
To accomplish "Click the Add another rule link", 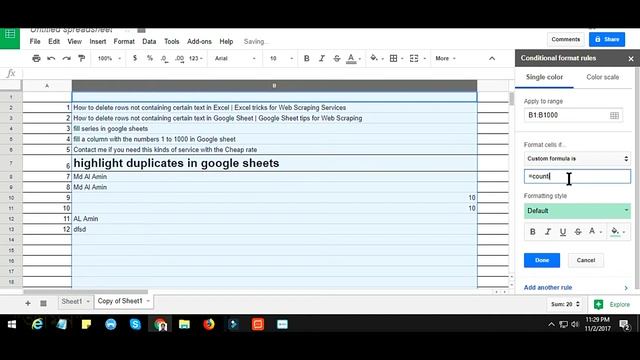I will [548, 288].
